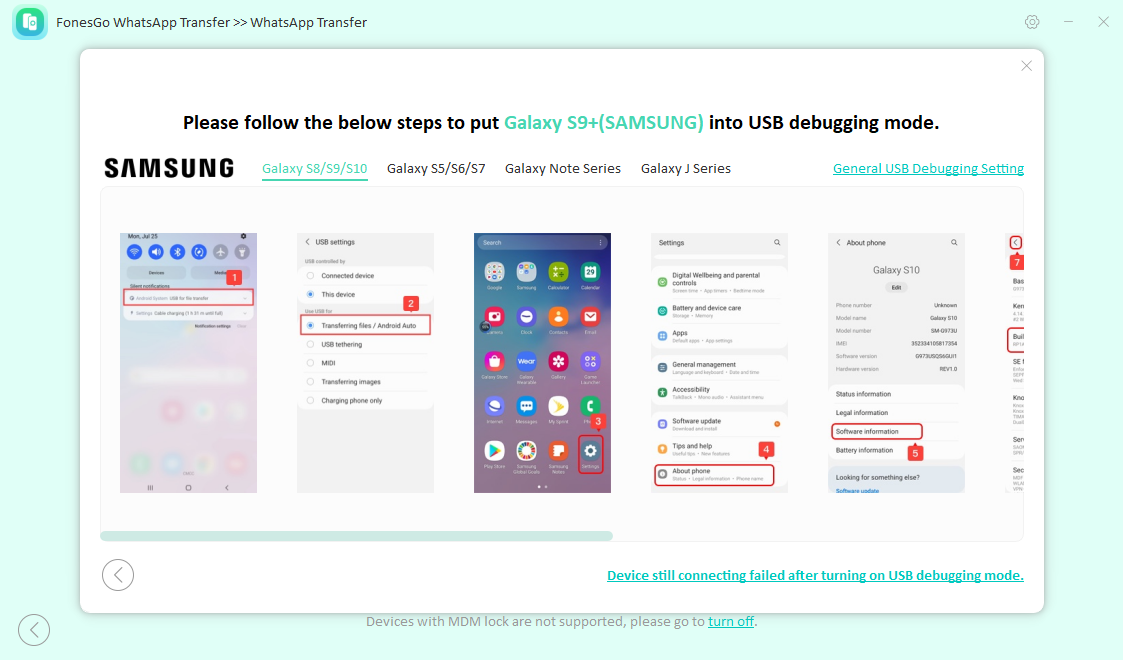Click step 5 About phone screenshot

click(896, 363)
